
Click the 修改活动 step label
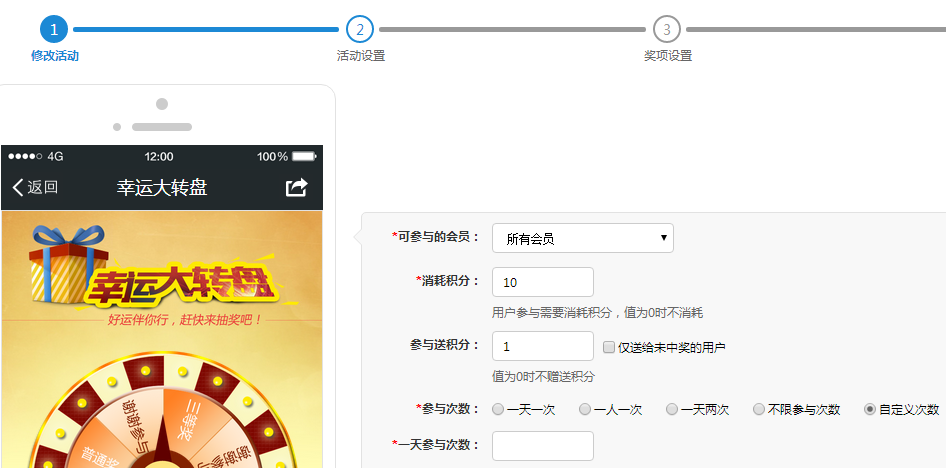click(54, 56)
